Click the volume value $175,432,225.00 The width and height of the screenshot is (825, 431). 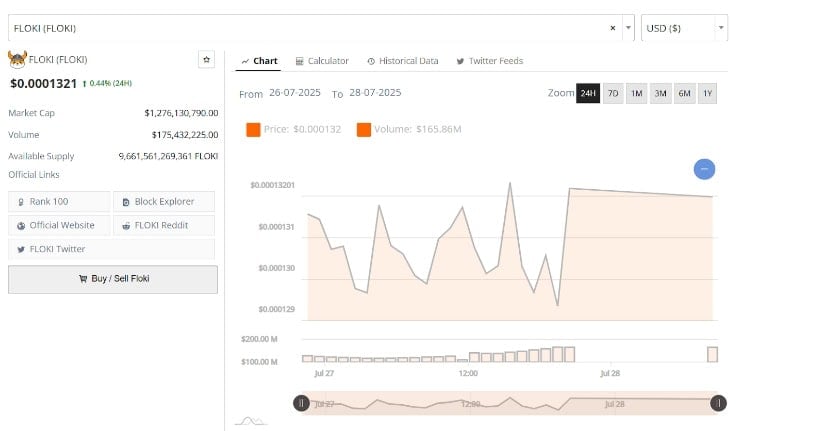tap(185, 135)
